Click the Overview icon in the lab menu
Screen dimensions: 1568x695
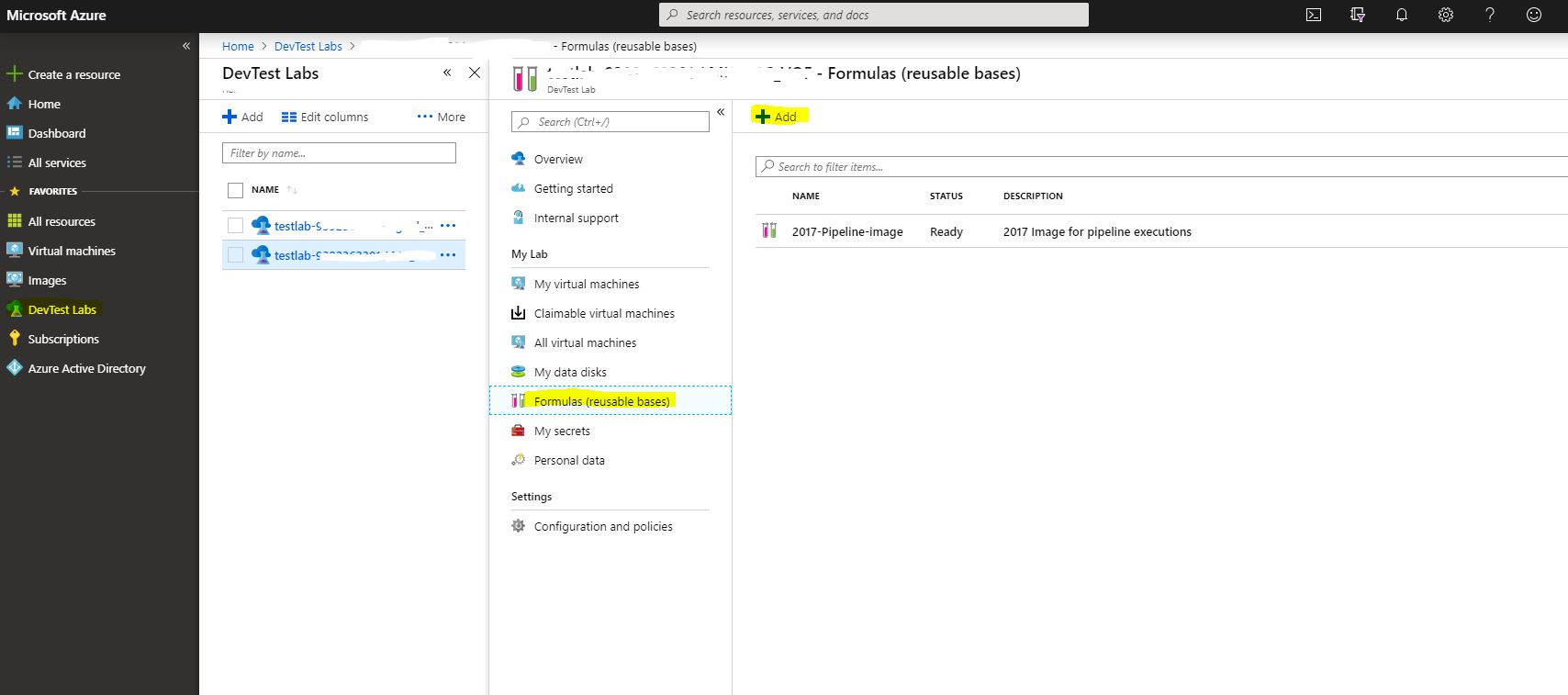click(x=518, y=159)
